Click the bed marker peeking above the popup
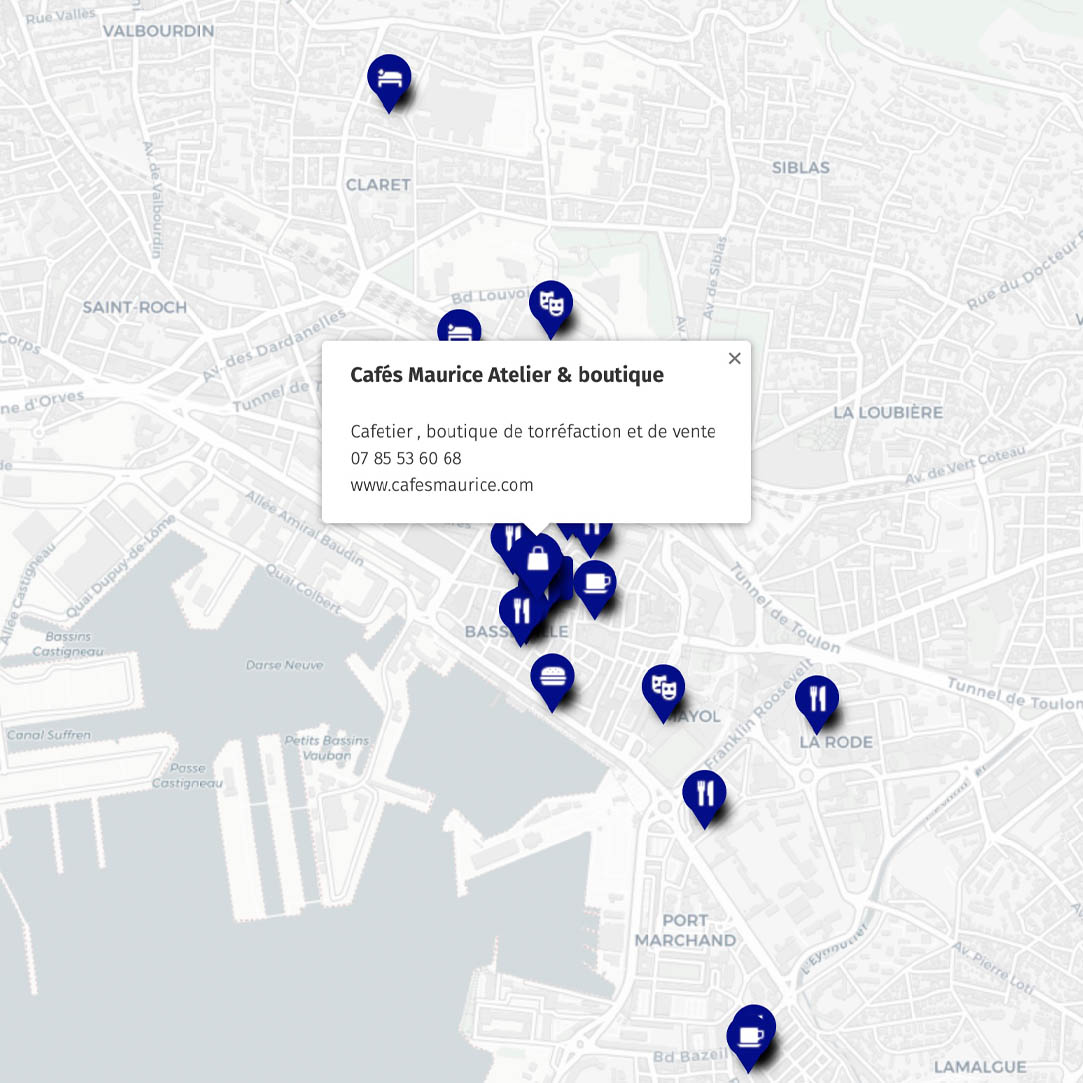 tap(459, 326)
